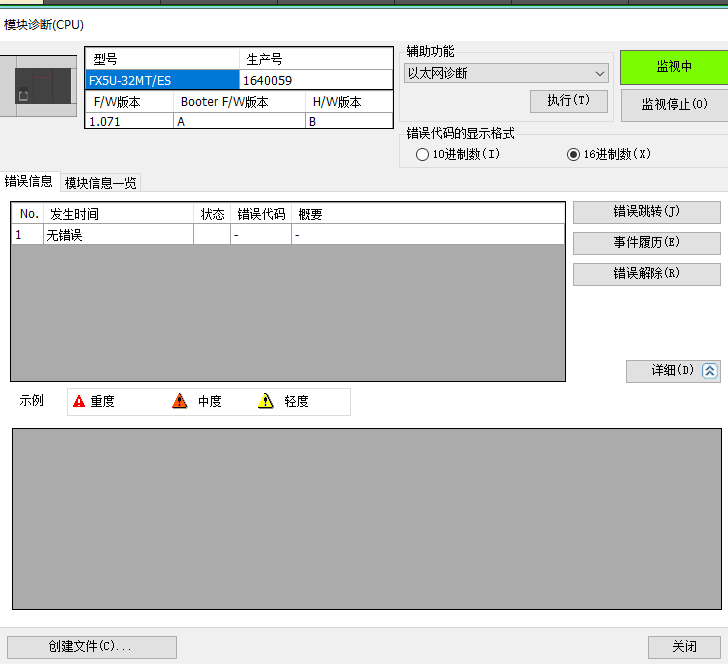Click the red major error (重度) icon

[79, 401]
